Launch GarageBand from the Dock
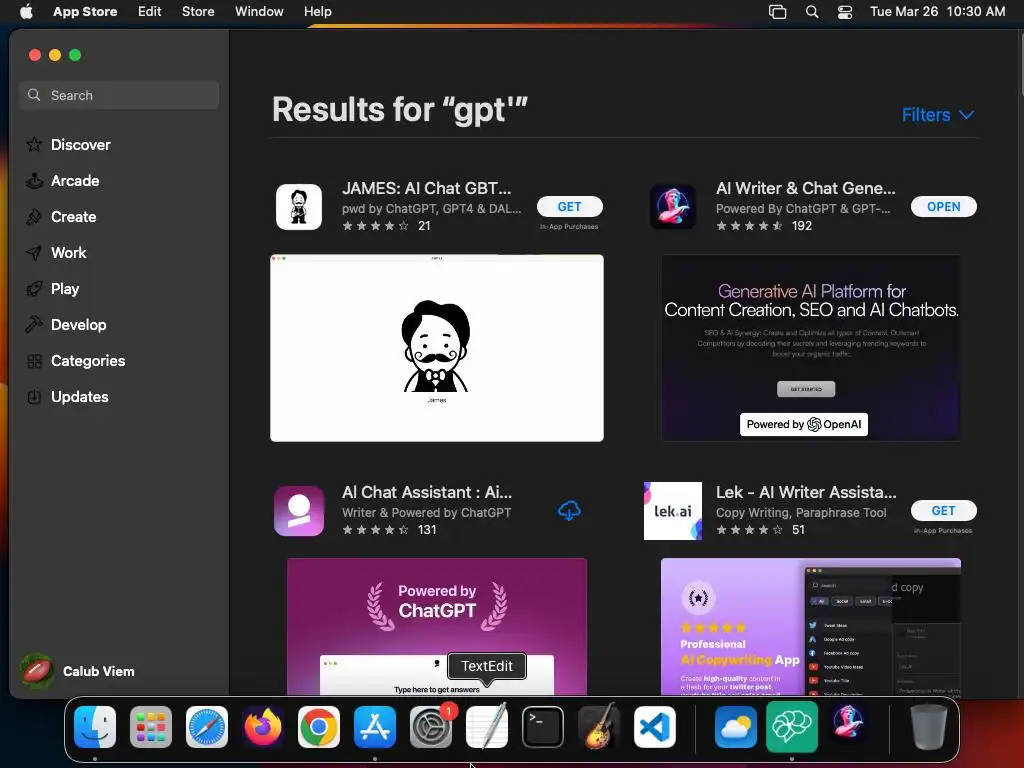 click(599, 726)
